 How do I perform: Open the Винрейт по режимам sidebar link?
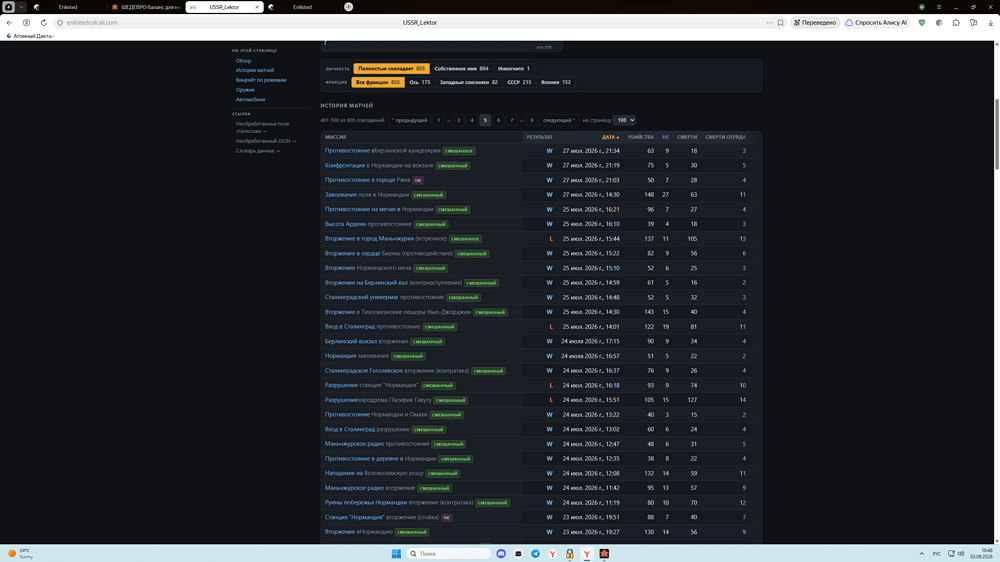pos(261,80)
